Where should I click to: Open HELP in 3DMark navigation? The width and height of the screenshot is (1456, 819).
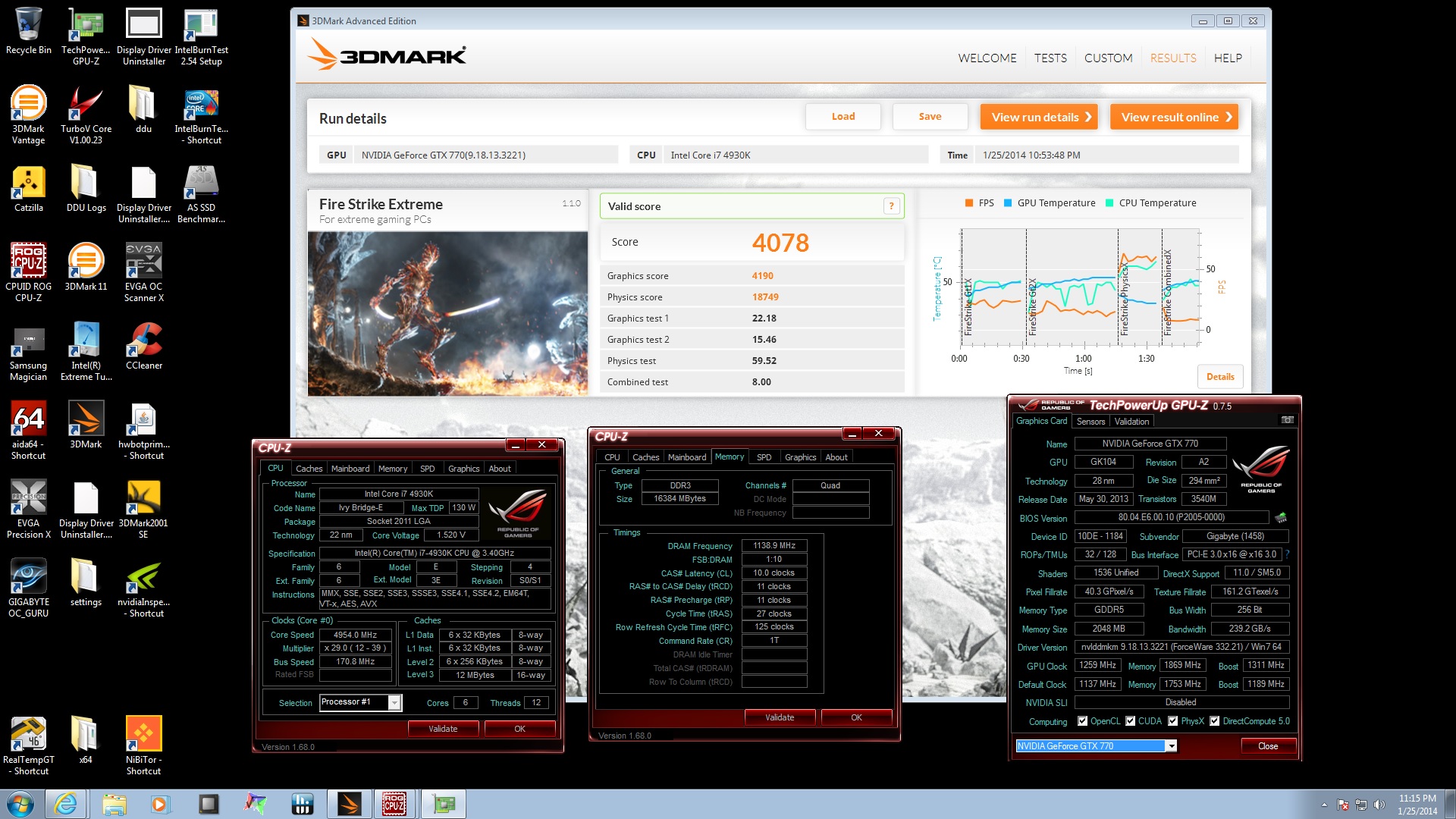(x=1228, y=58)
